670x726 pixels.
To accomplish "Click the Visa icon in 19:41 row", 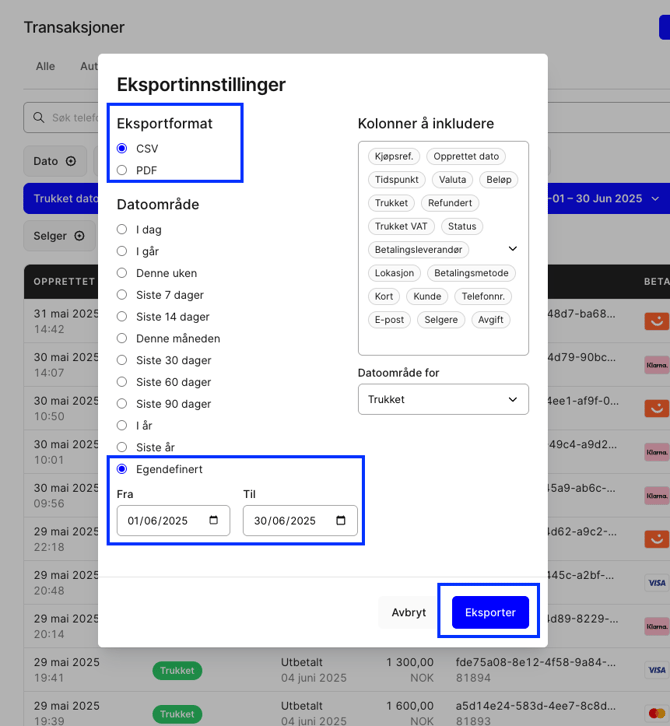I will (657, 670).
